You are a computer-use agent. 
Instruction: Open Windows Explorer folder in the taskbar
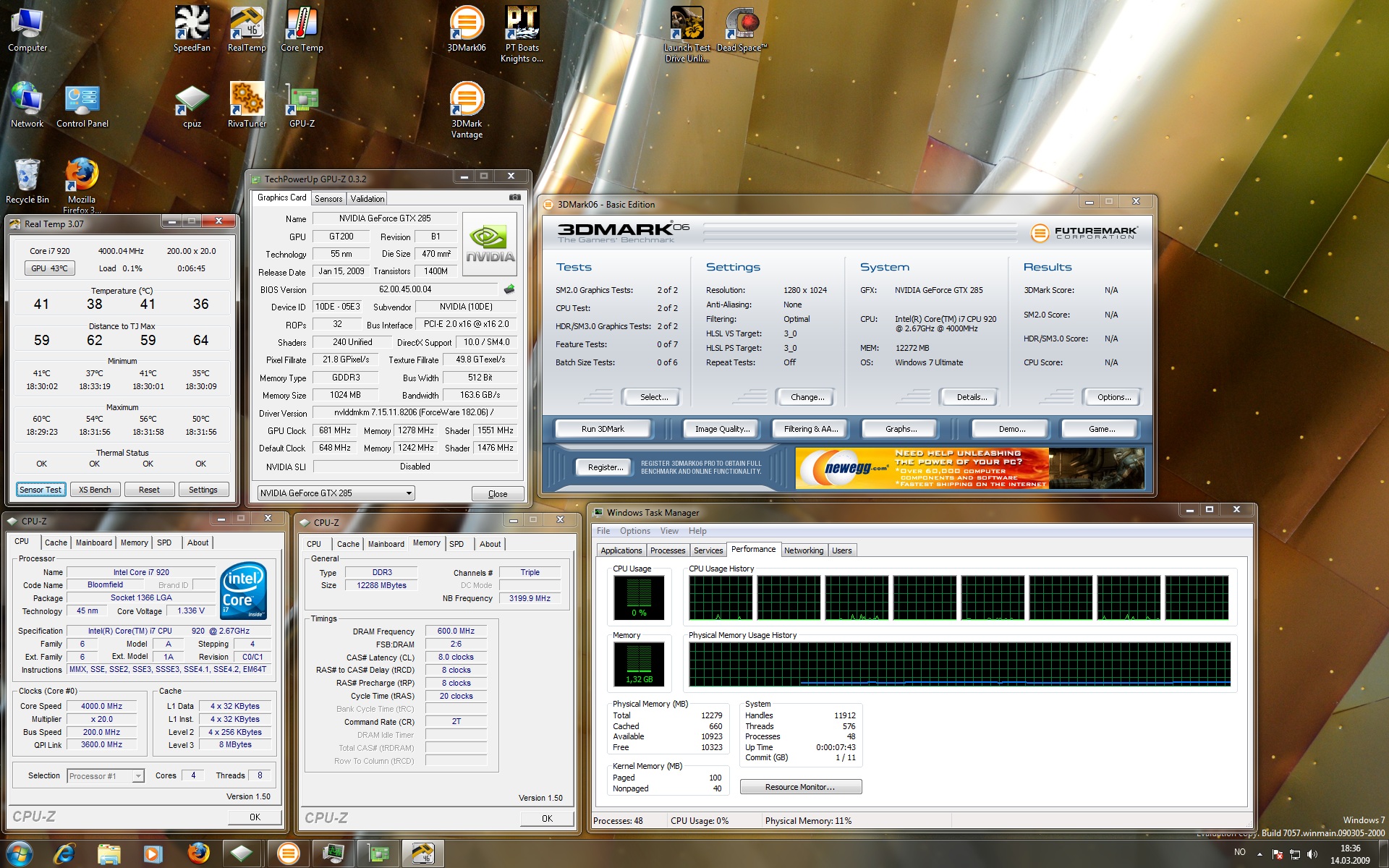[109, 854]
